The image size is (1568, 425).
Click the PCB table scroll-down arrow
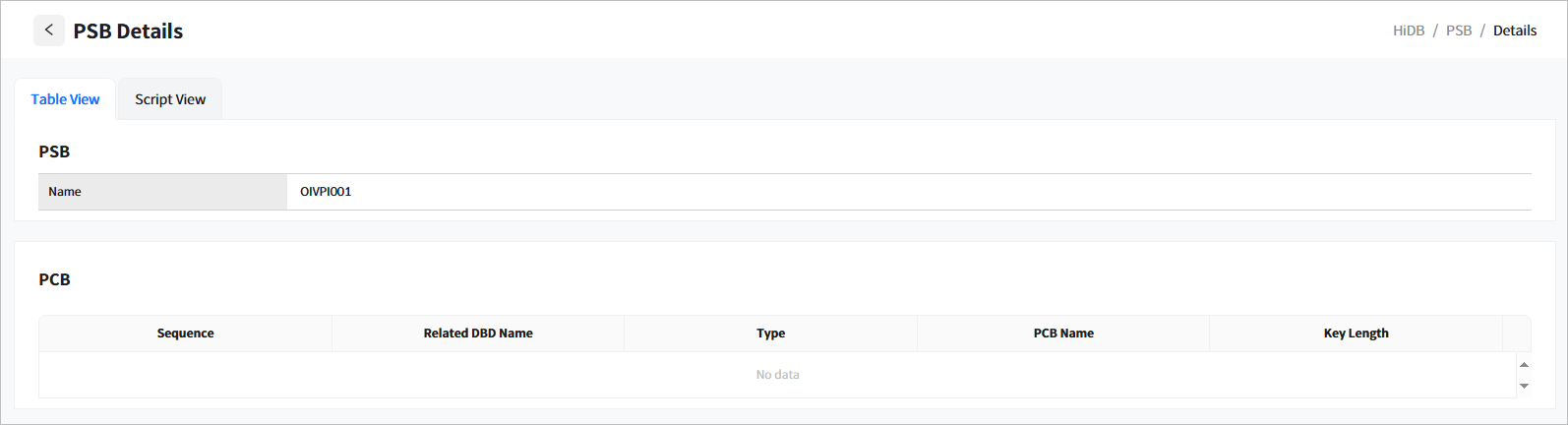pyautogui.click(x=1524, y=386)
